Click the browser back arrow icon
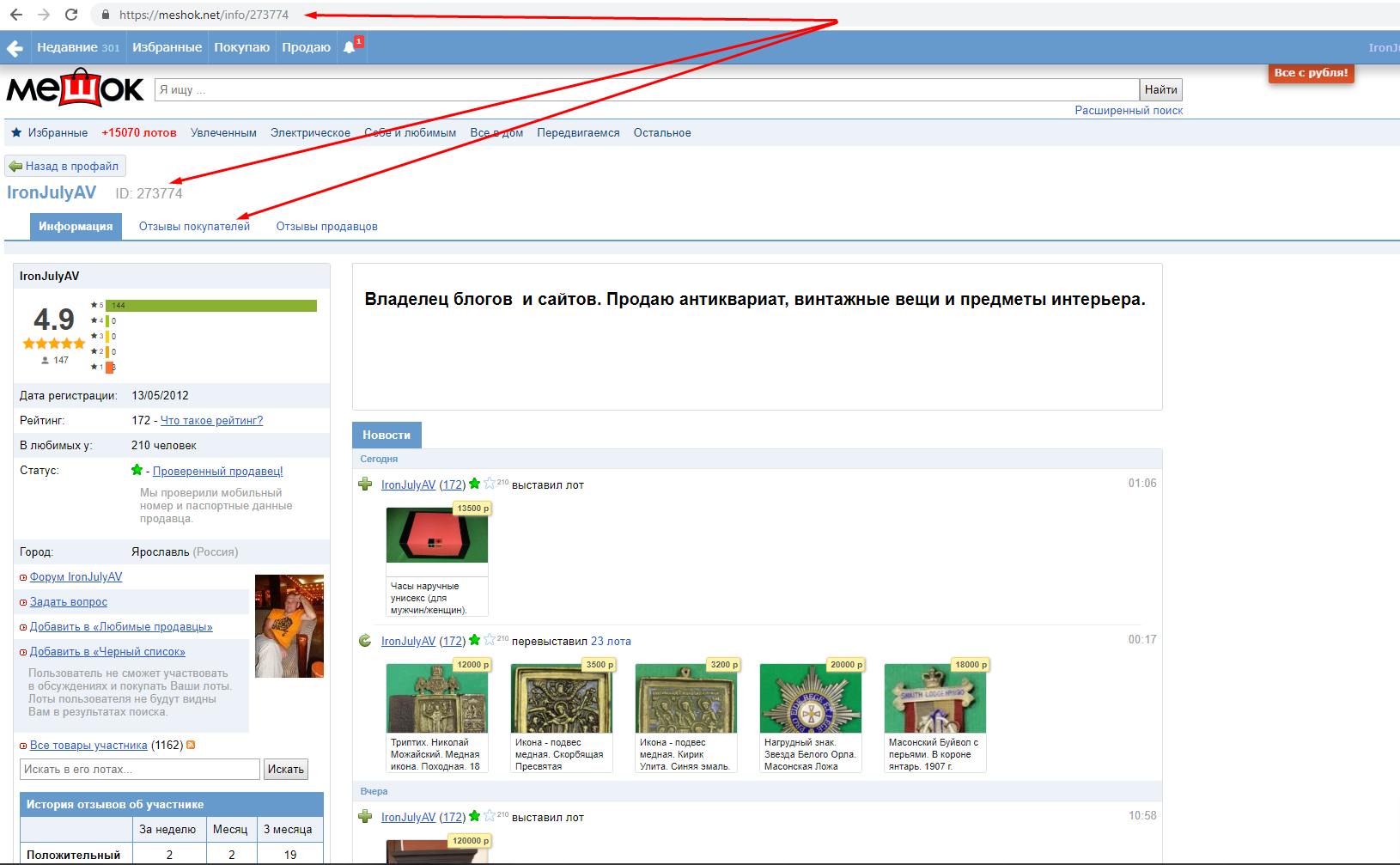Screen dimensions: 1400x865 (x=16, y=15)
